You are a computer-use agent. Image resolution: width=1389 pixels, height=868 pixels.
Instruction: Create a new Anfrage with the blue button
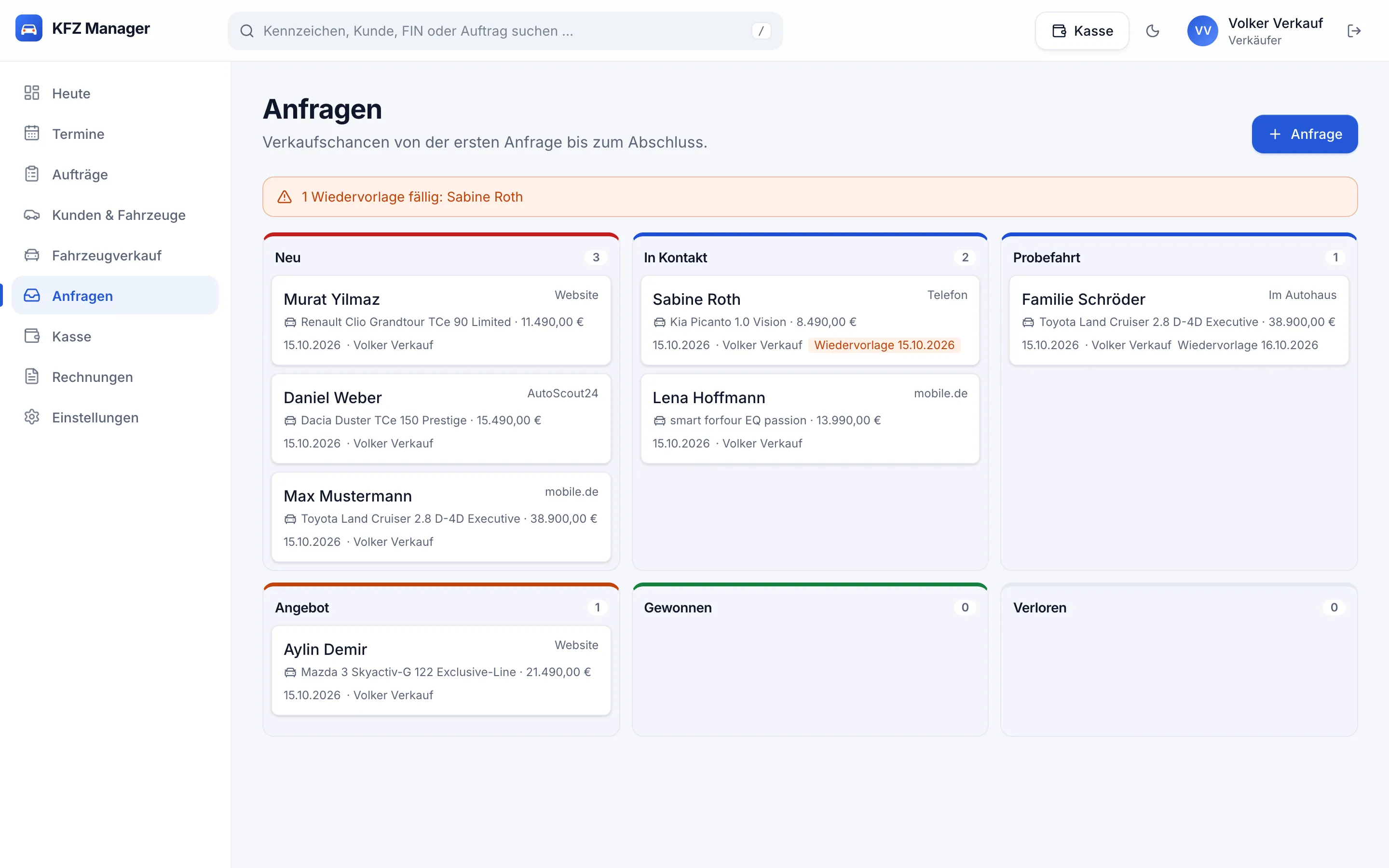pos(1305,134)
